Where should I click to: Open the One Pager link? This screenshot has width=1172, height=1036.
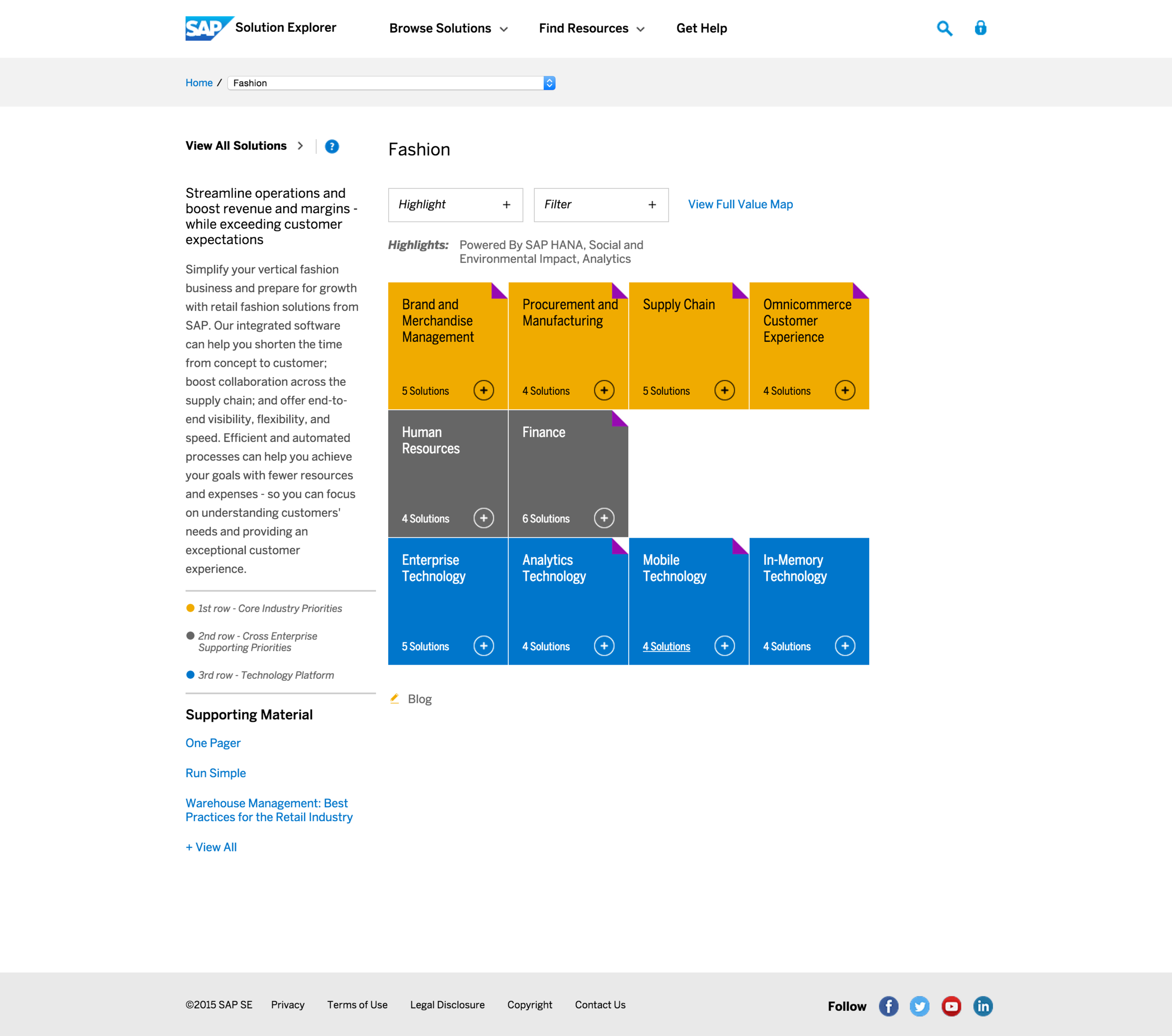click(213, 743)
